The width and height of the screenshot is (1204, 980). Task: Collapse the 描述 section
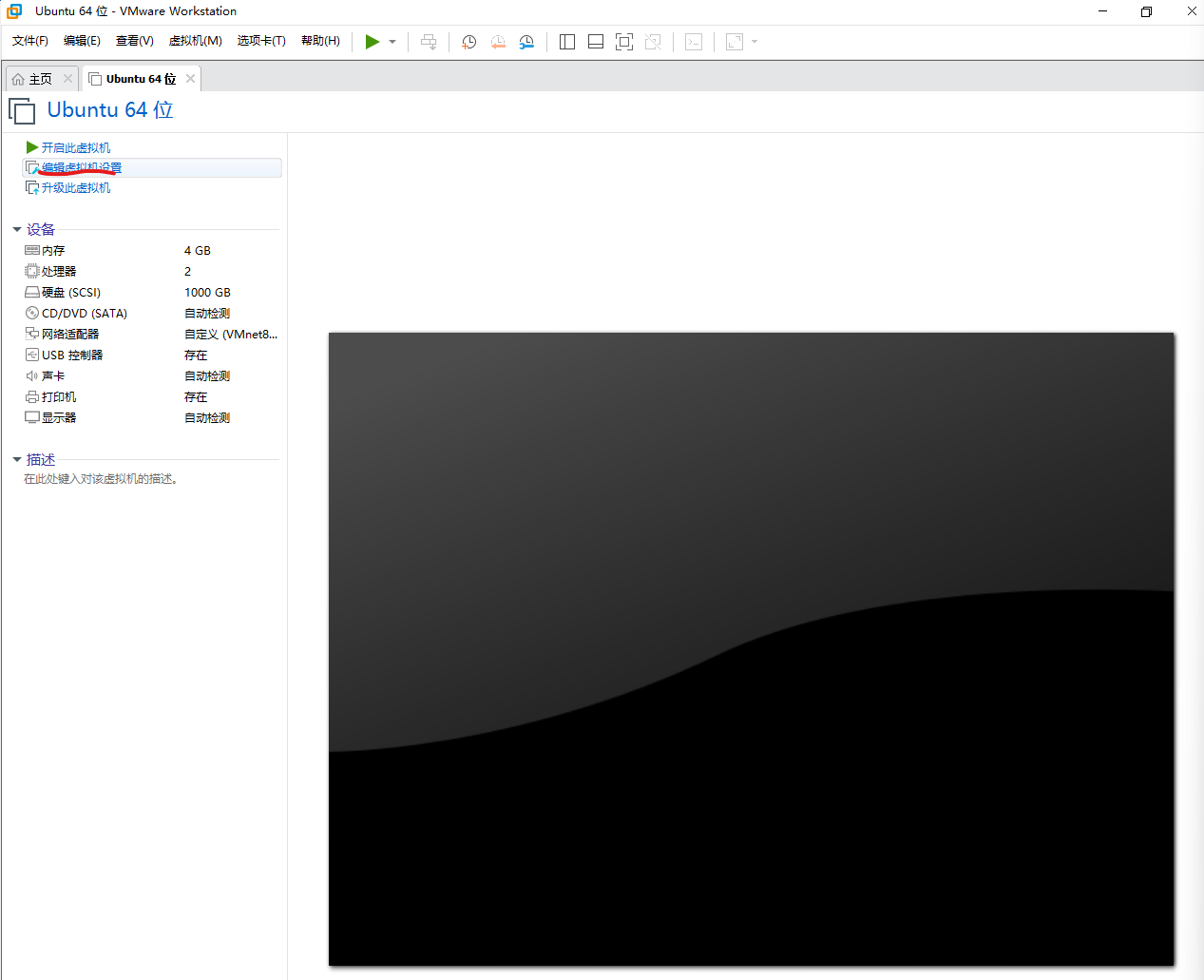pyautogui.click(x=17, y=459)
